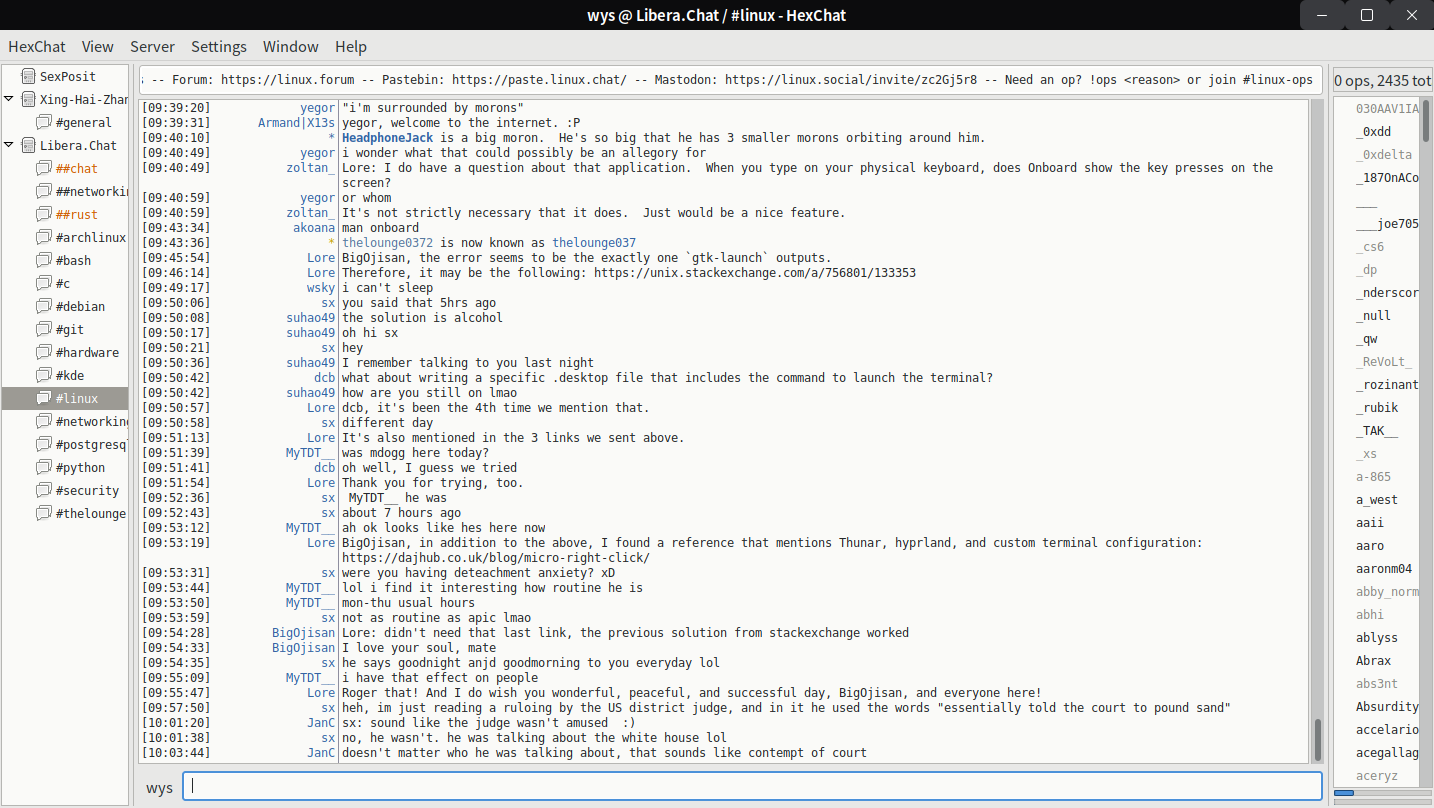Screen dimensions: 1434x808
Task: Open the Window menu
Action: tap(290, 47)
